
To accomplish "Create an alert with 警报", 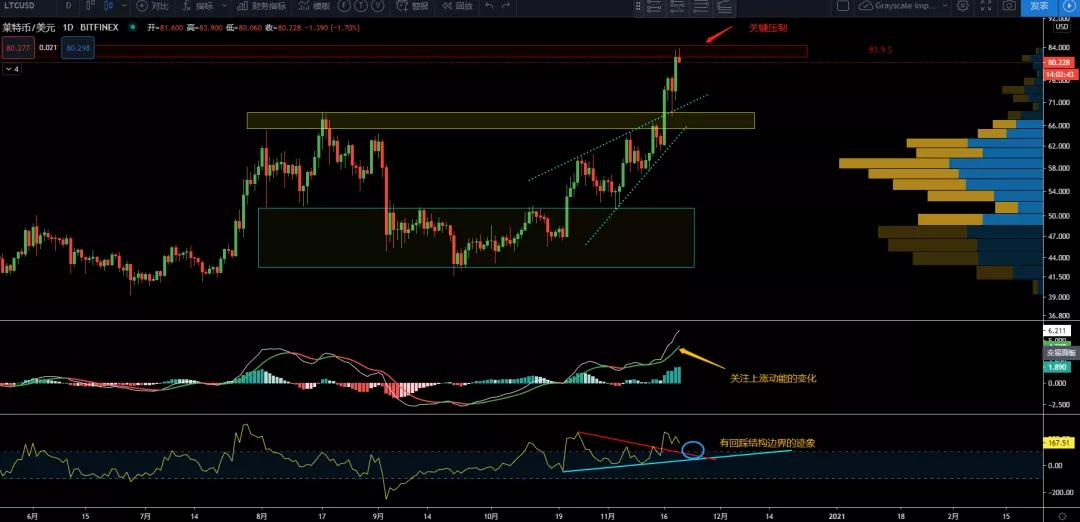I will 413,6.
